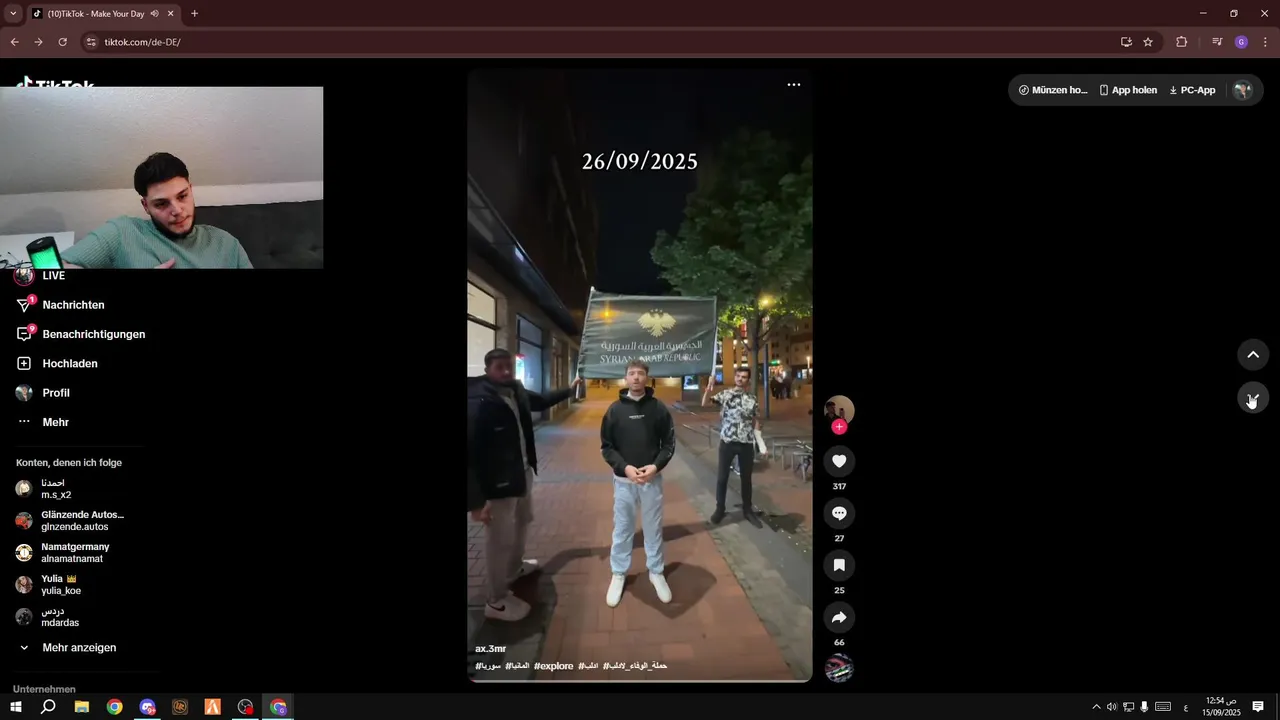Click the App holen button
This screenshot has height=720, width=1280.
click(1128, 90)
